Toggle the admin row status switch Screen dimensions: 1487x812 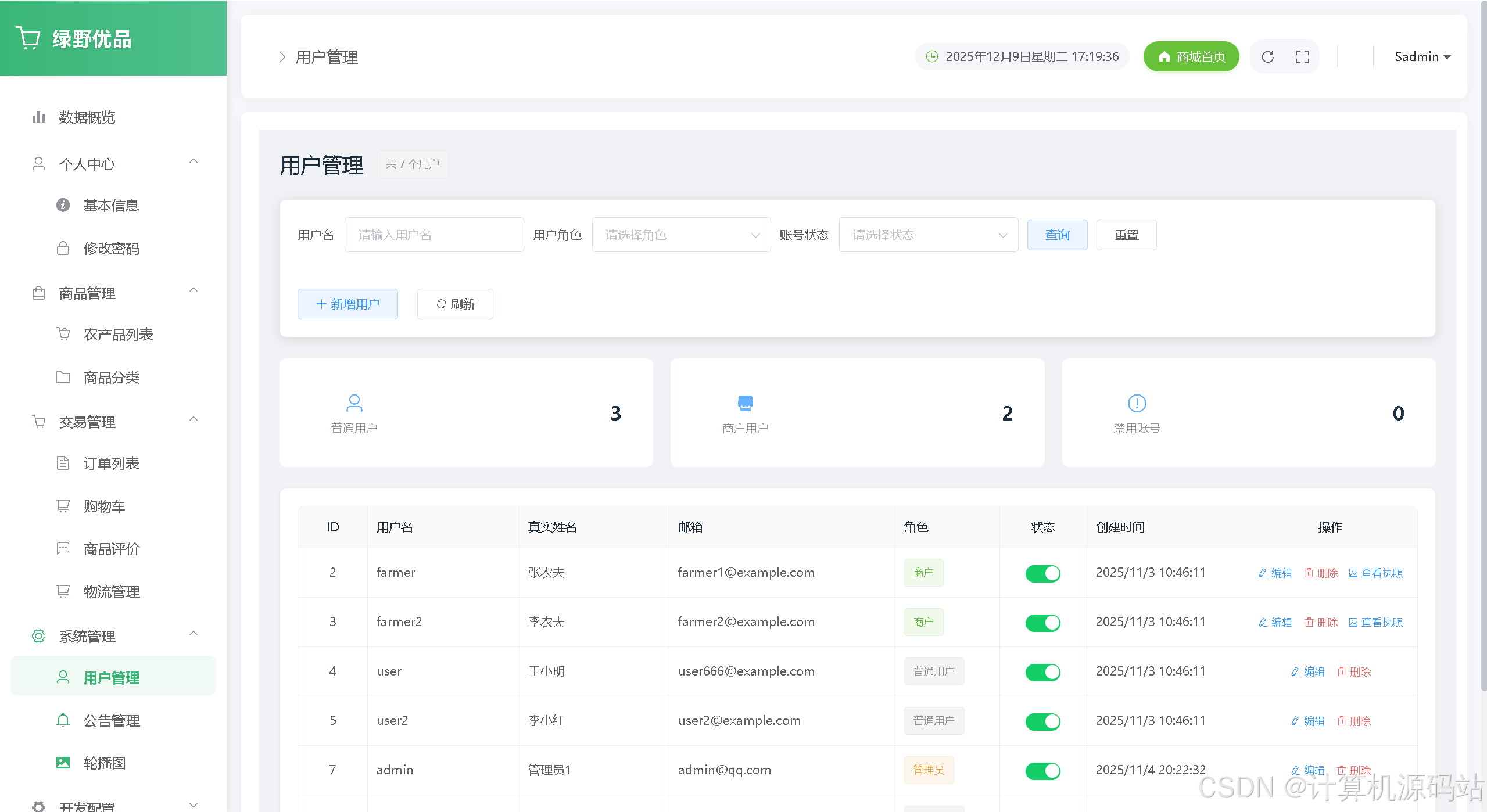[1042, 771]
